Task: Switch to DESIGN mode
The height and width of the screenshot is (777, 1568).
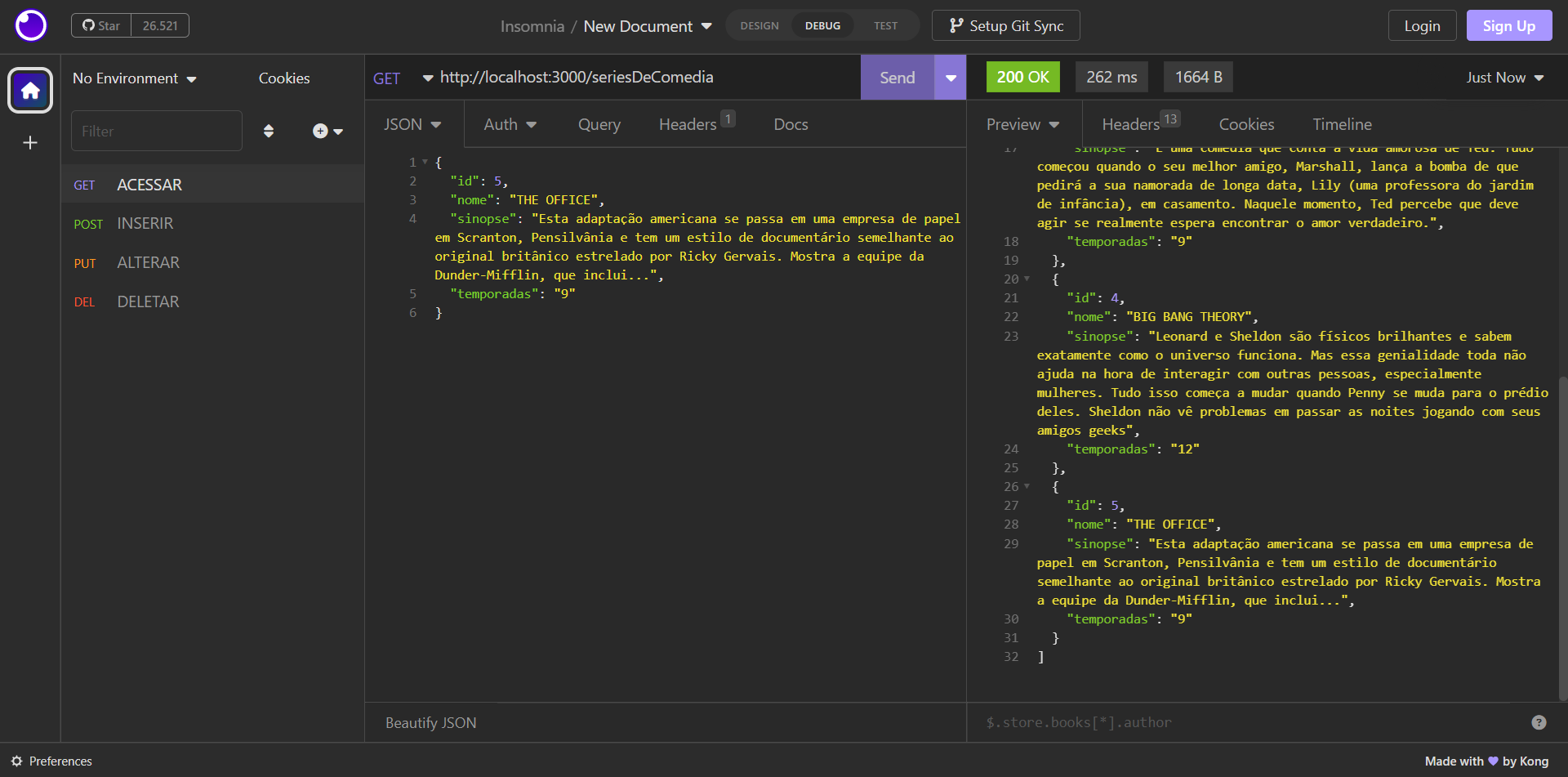Action: coord(759,25)
